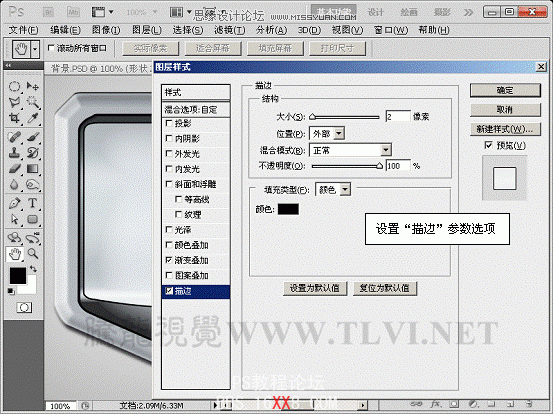Toggle Quick Mask mode
This screenshot has height=414, width=553.
point(24,308)
